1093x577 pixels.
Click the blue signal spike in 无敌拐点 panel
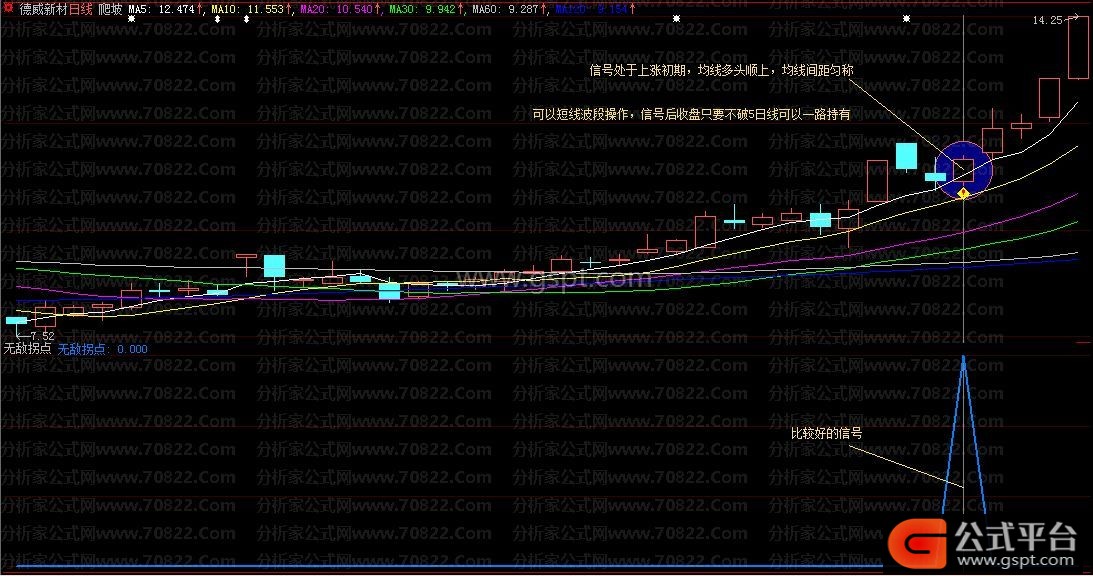(963, 435)
